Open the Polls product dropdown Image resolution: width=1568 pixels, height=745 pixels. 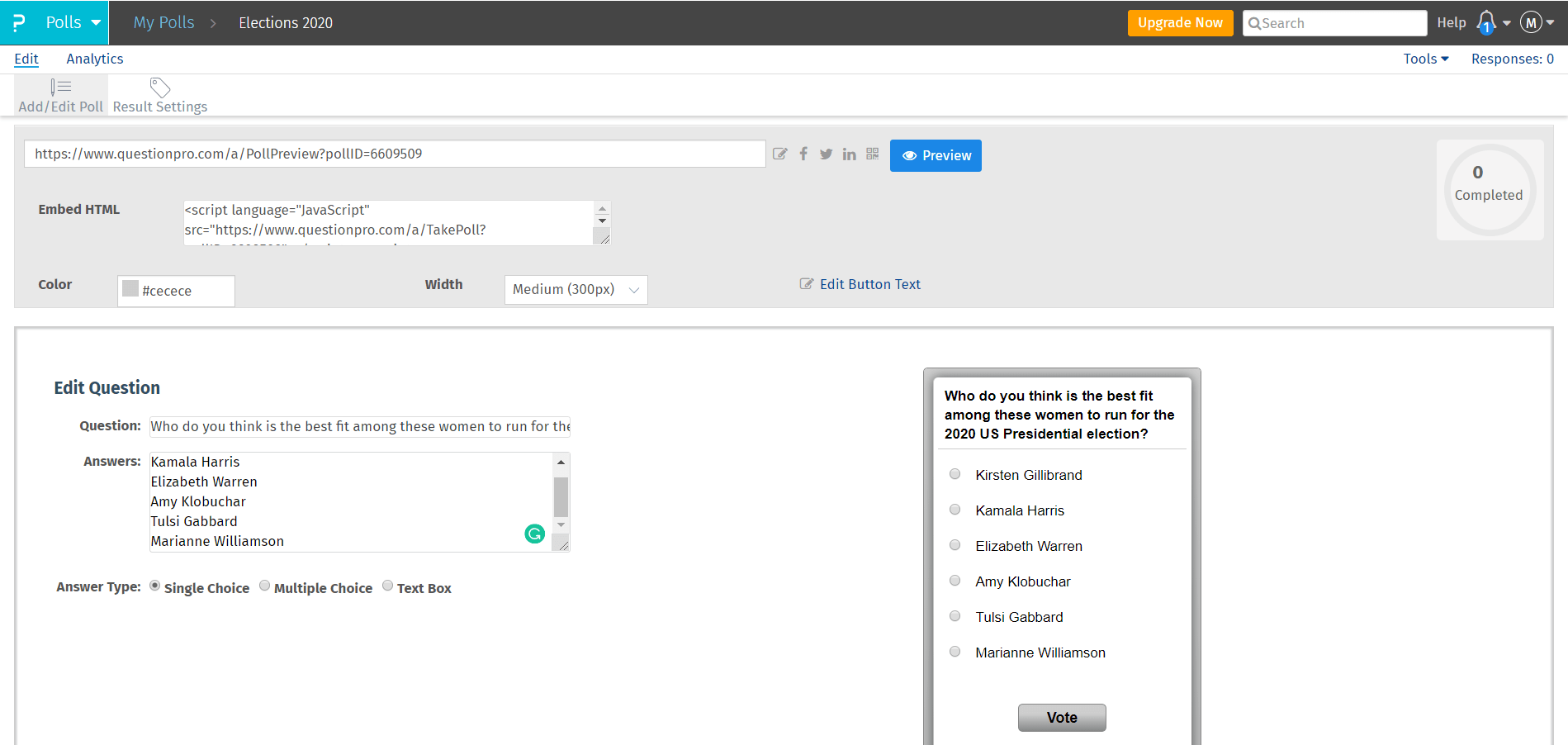click(73, 22)
